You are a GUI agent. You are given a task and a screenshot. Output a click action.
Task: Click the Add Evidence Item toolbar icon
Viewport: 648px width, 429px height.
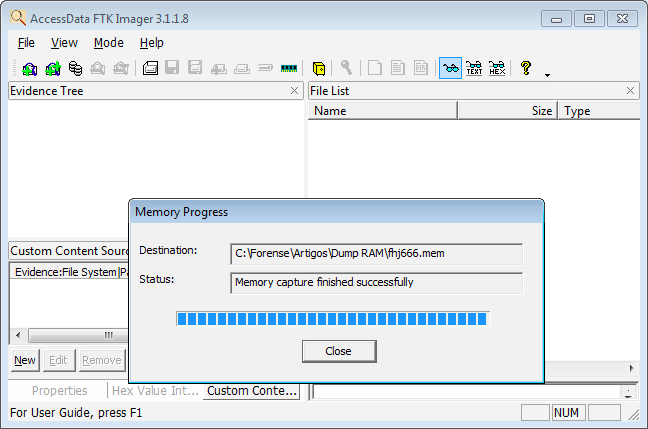point(29,68)
